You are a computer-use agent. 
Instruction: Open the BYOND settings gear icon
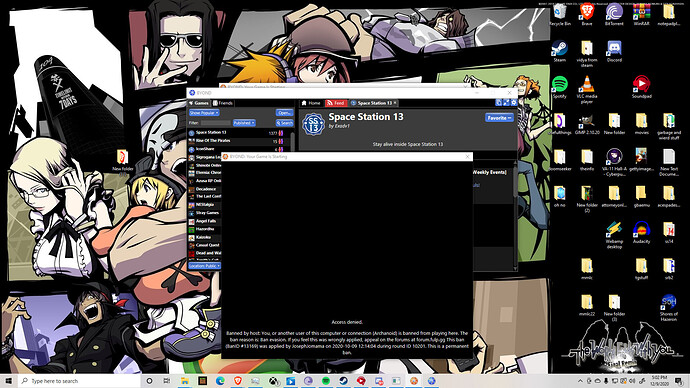tap(514, 102)
